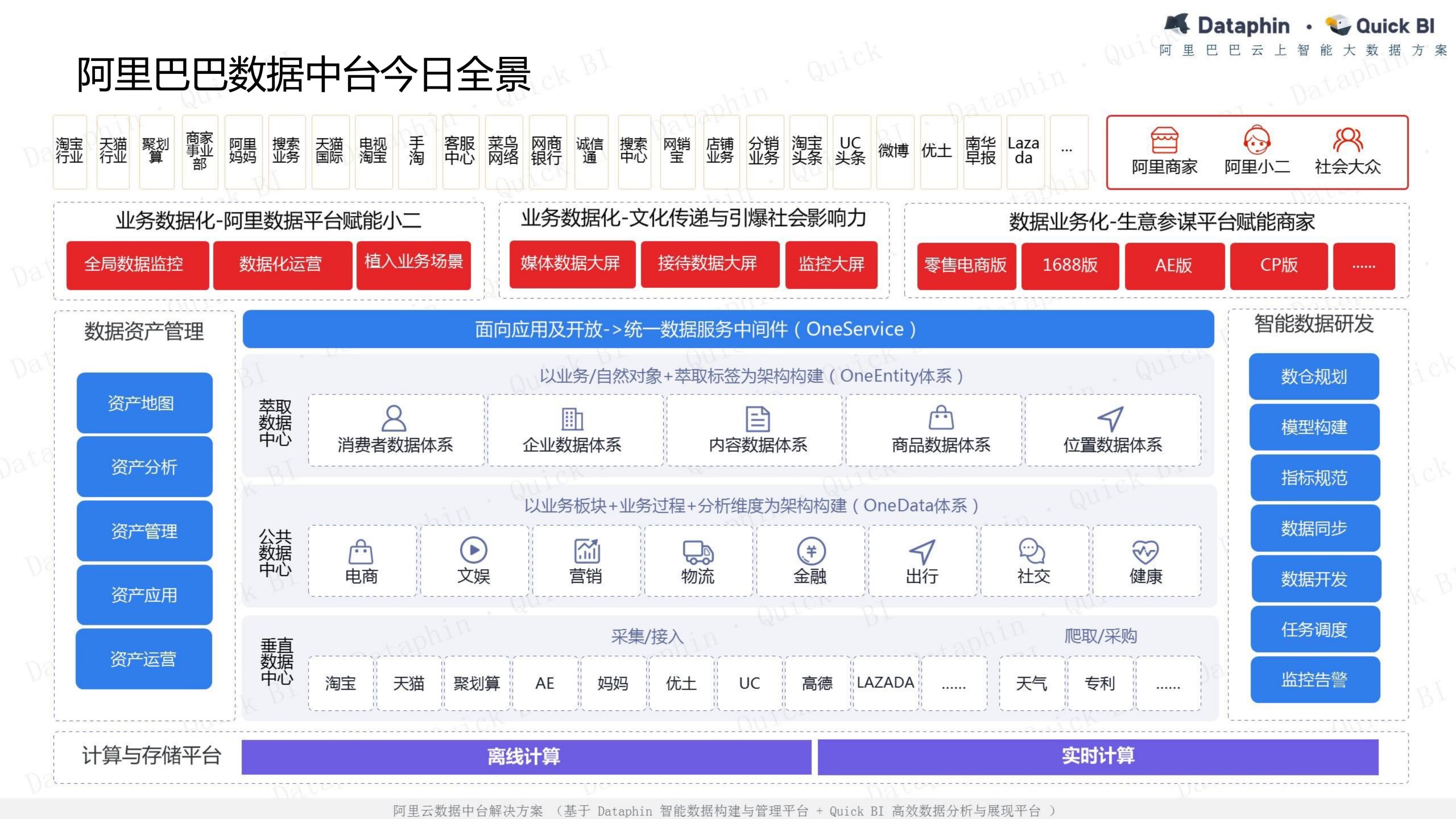Viewport: 1456px width, 819px height.
Task: Select the 数仓规划 blue button
Action: [x=1314, y=377]
